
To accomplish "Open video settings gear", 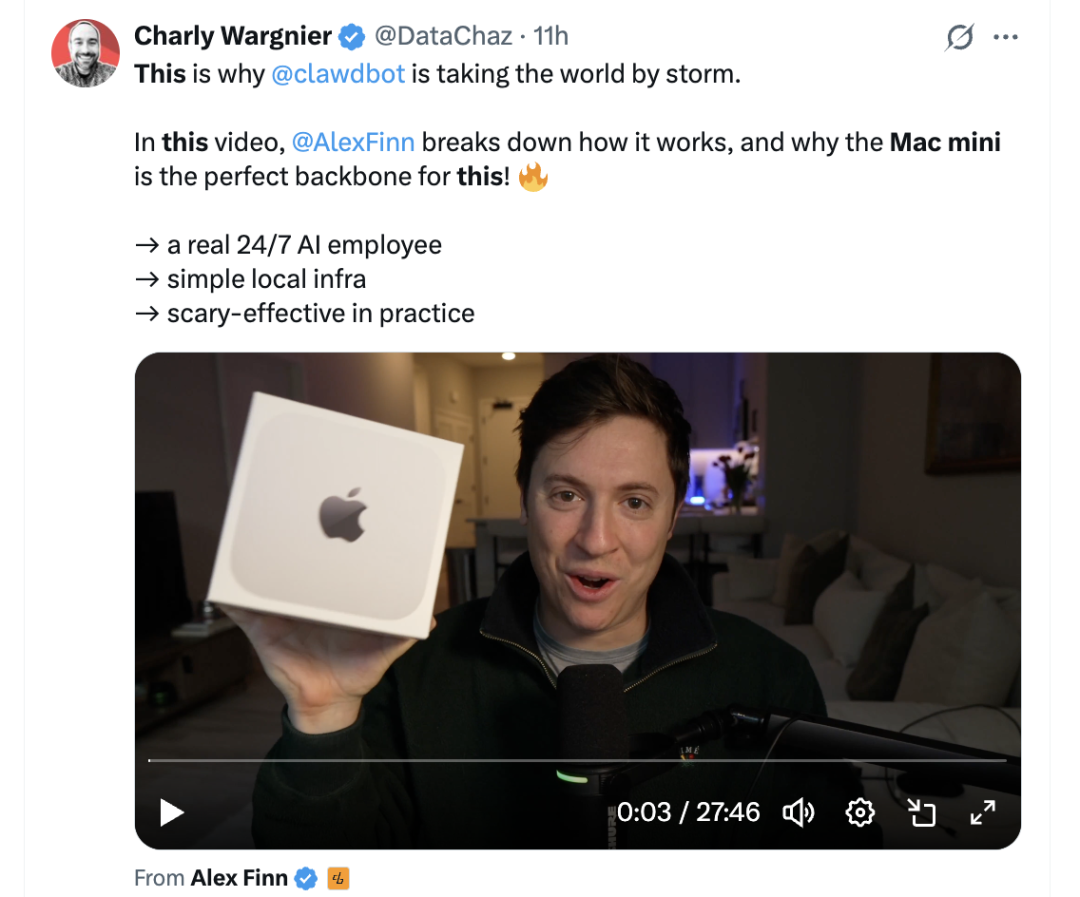I will (860, 812).
